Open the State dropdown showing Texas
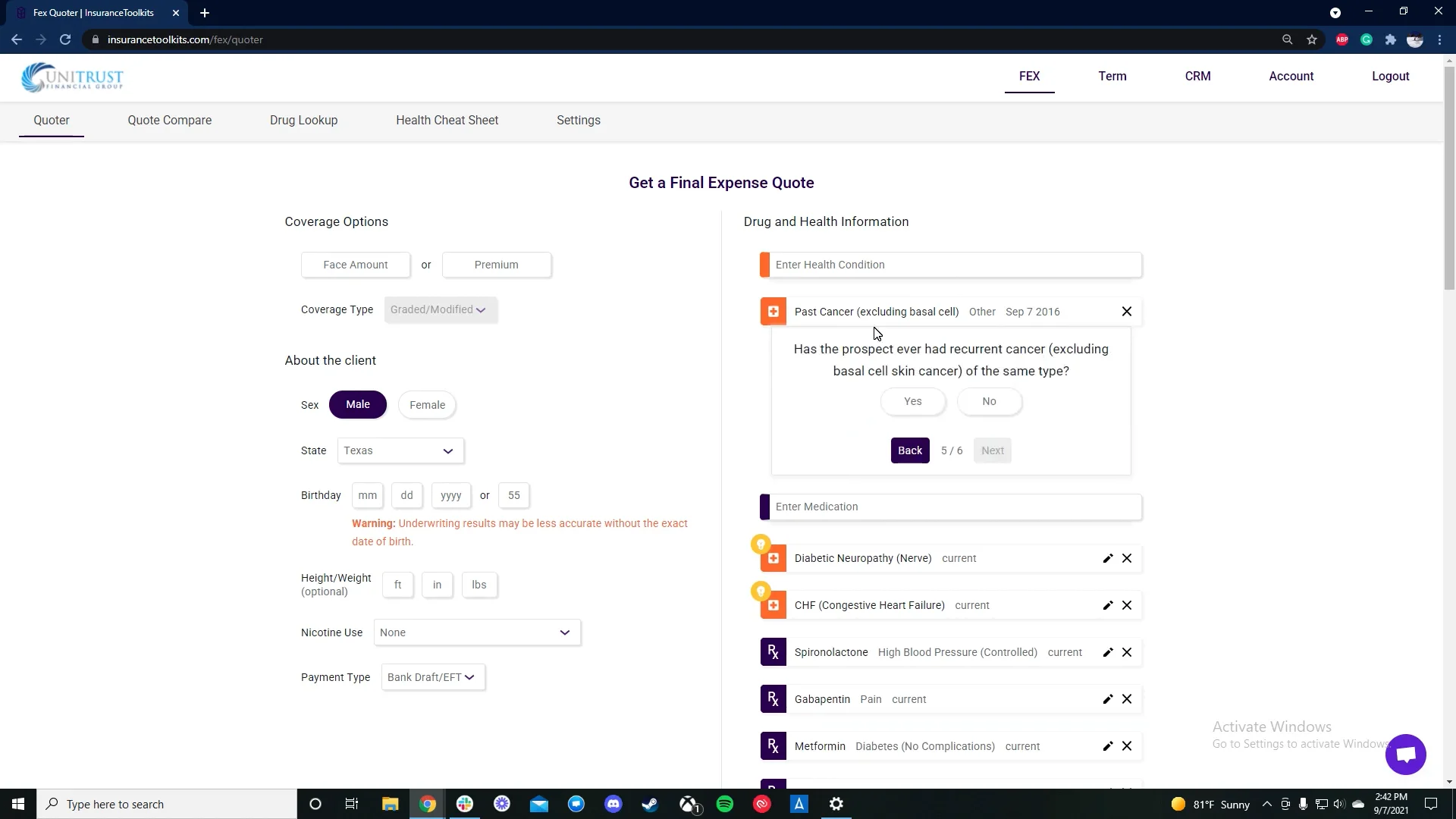 (400, 450)
